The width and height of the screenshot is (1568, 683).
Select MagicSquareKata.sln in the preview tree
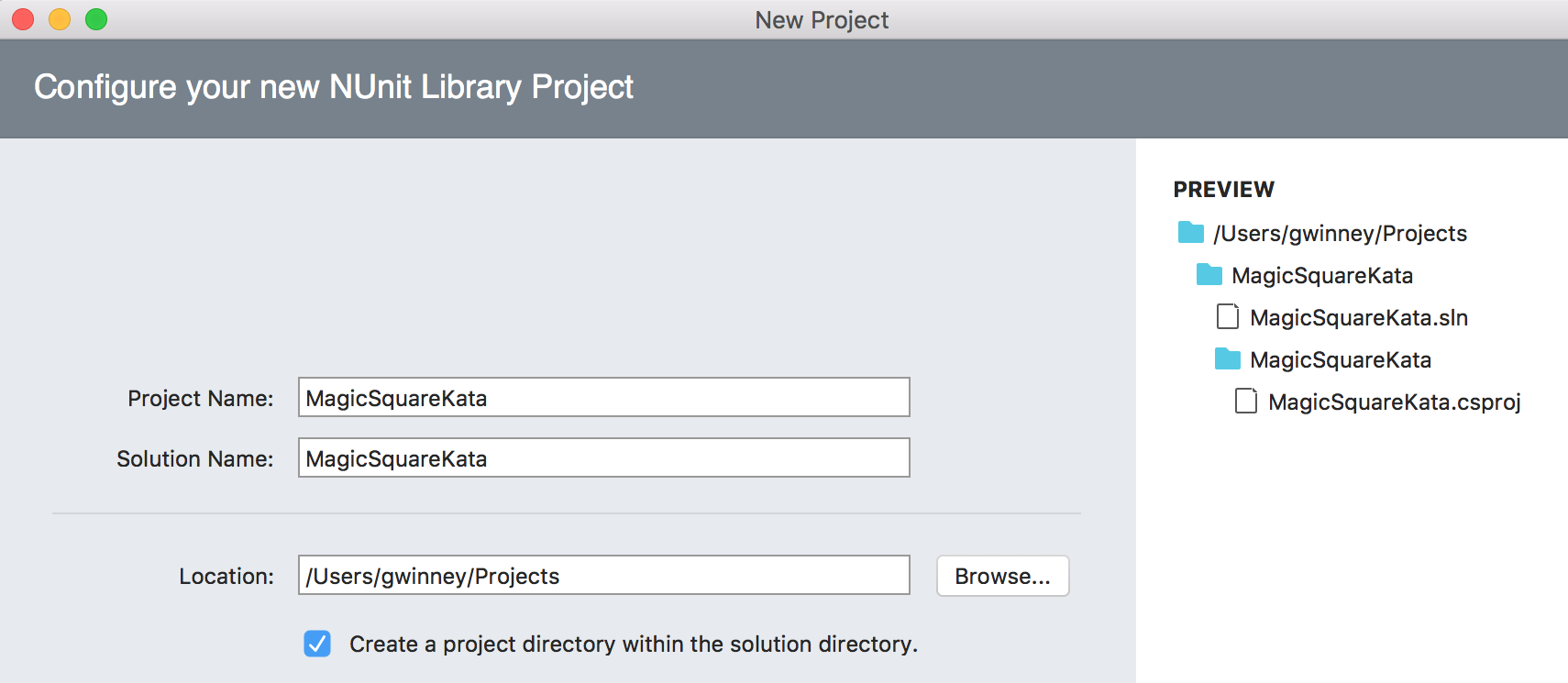point(1358,318)
